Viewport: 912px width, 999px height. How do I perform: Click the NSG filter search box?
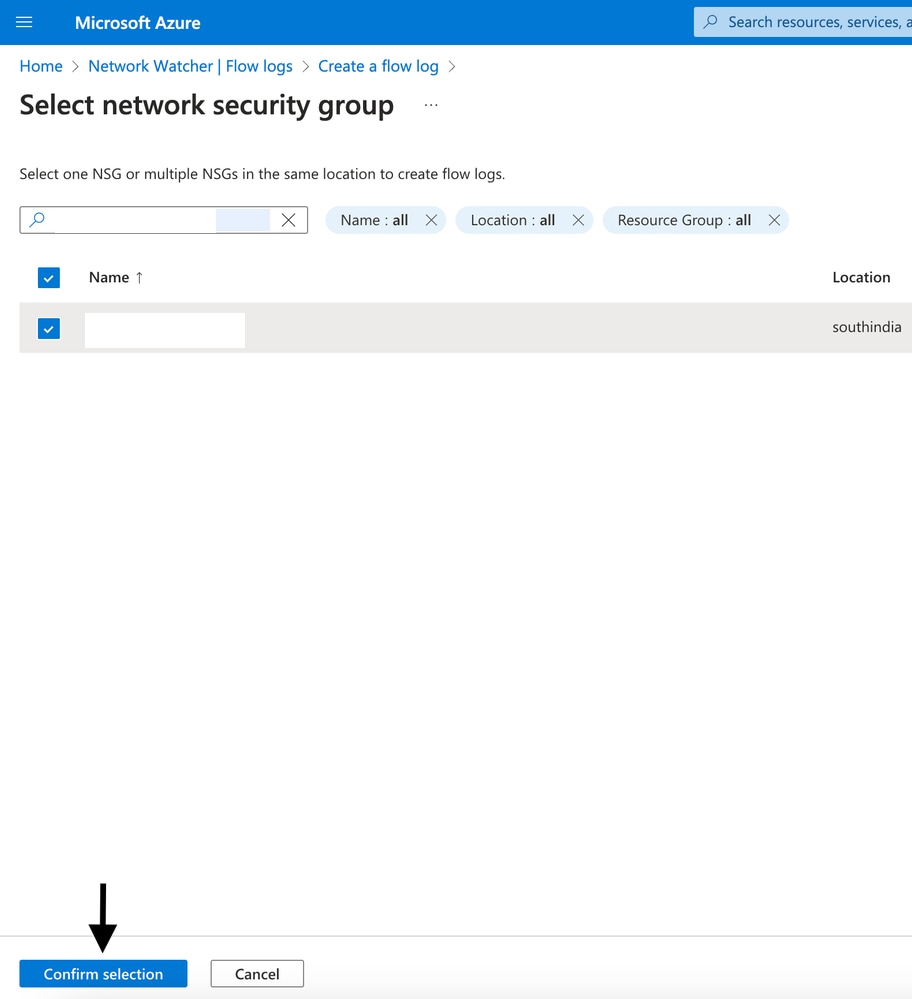click(x=164, y=220)
